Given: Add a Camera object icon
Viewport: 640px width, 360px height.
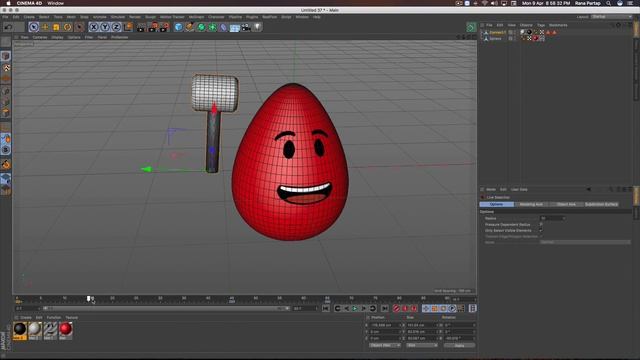Looking at the screenshot, I should point(246,27).
